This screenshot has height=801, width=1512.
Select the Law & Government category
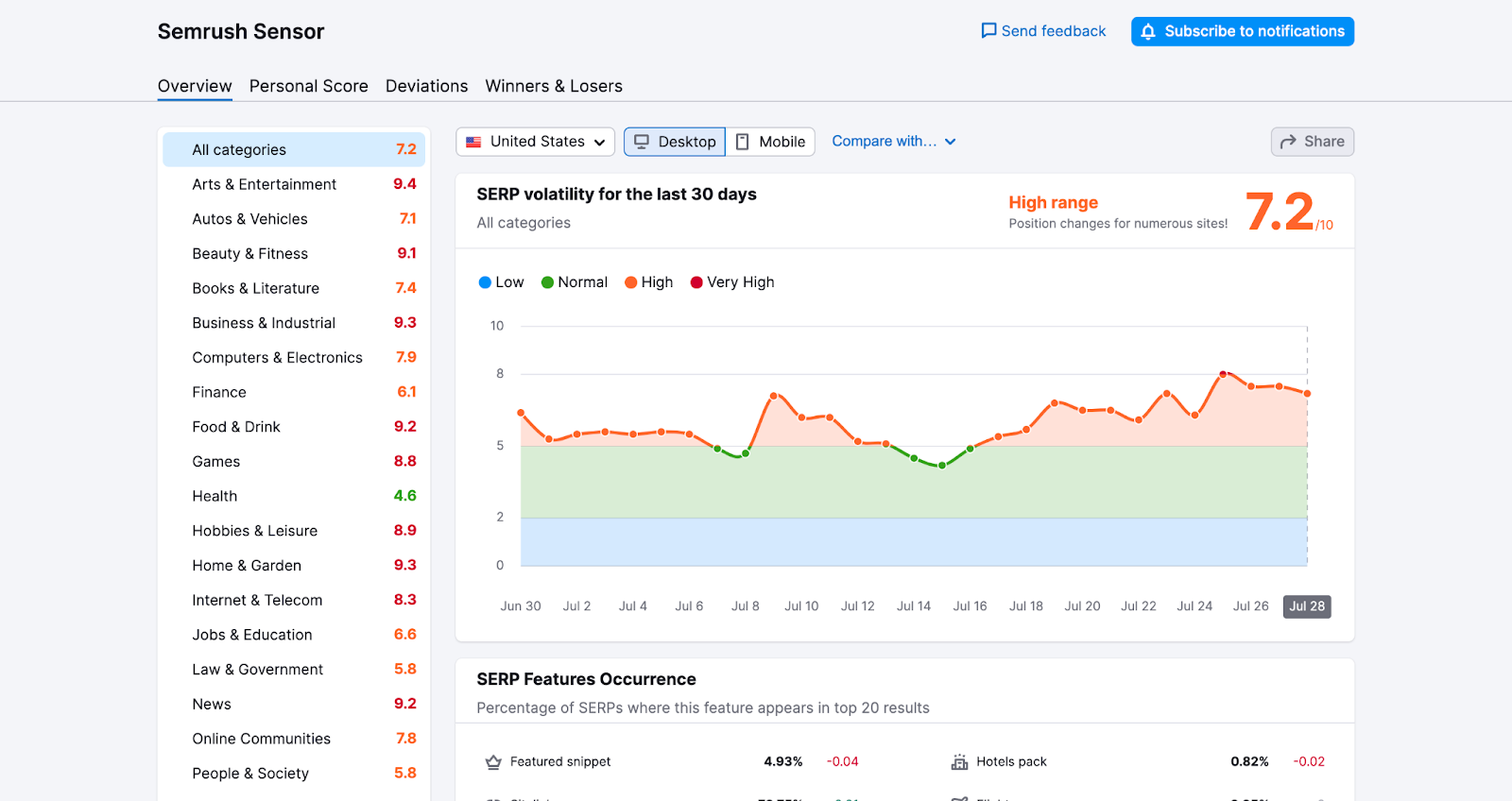(294, 670)
